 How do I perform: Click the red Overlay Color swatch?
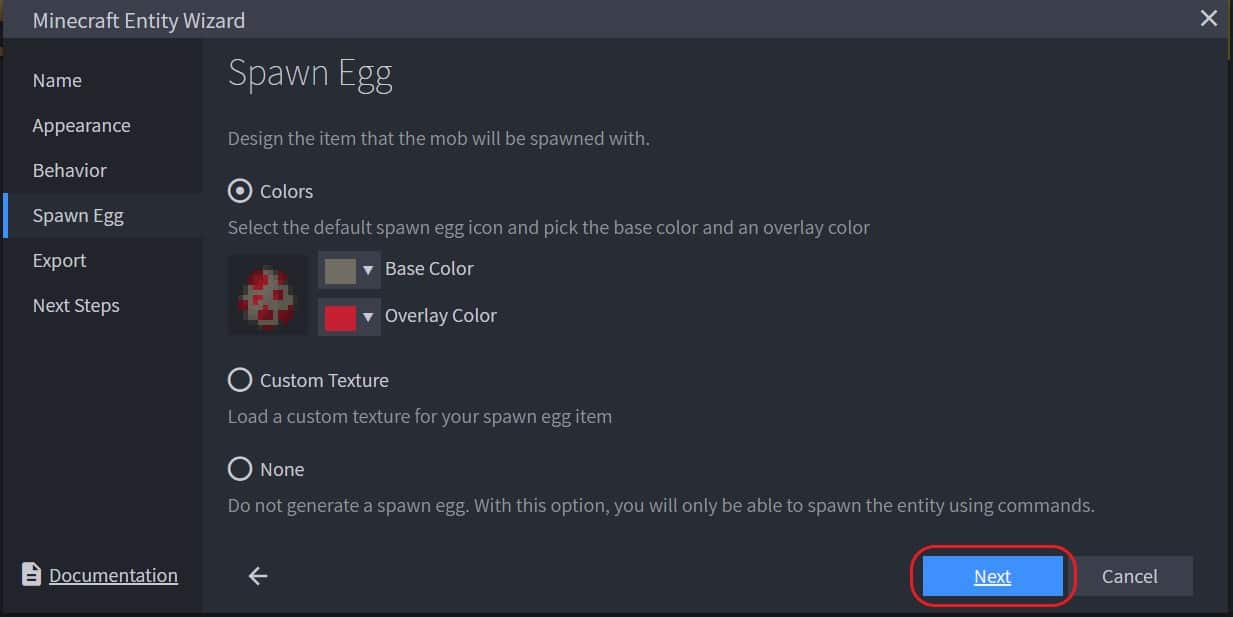point(340,317)
